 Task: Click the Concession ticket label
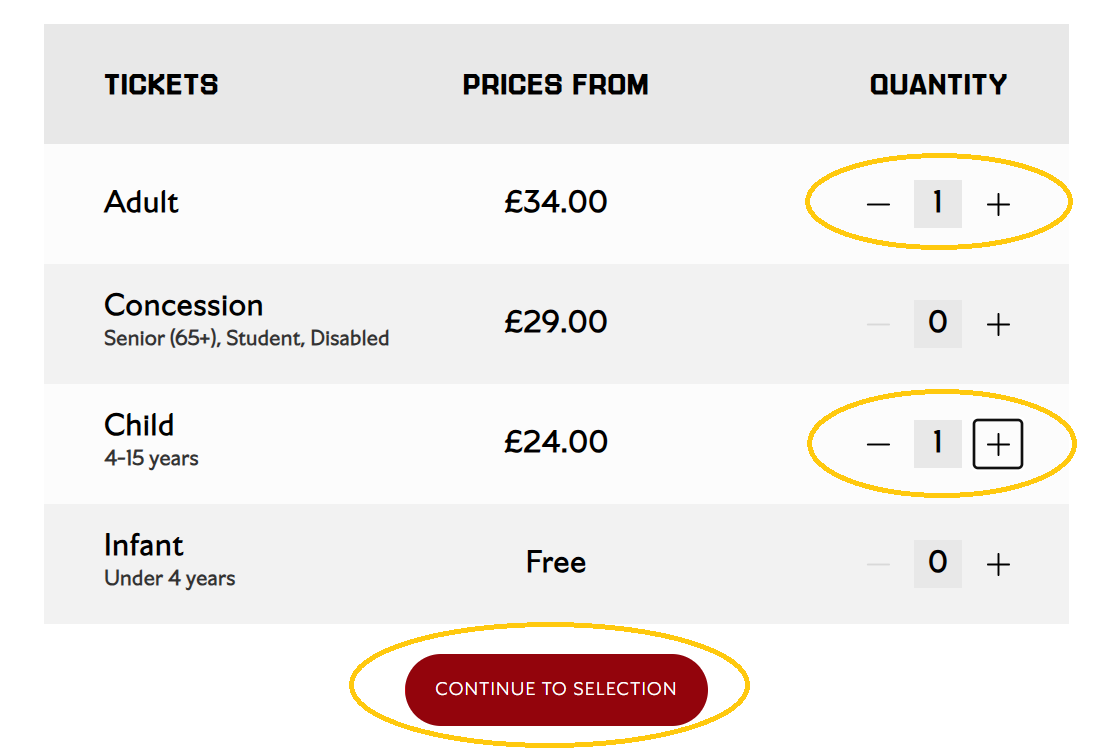(183, 305)
